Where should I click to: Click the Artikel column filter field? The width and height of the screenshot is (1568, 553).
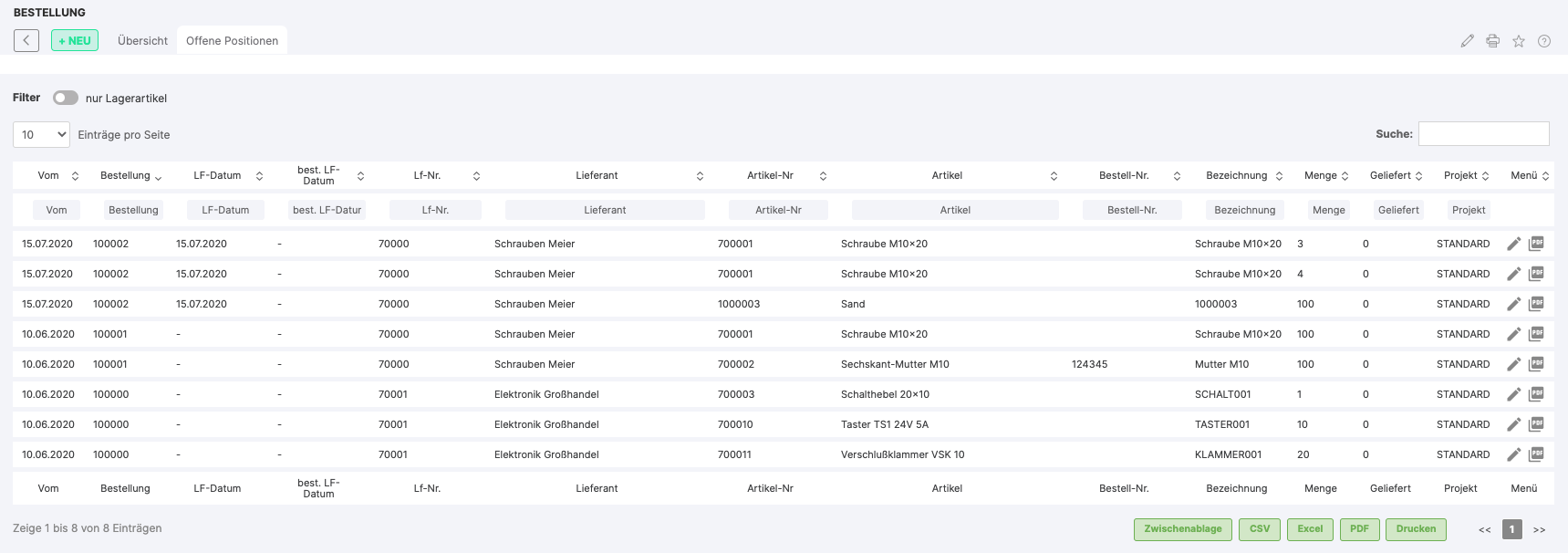pyautogui.click(x=954, y=210)
